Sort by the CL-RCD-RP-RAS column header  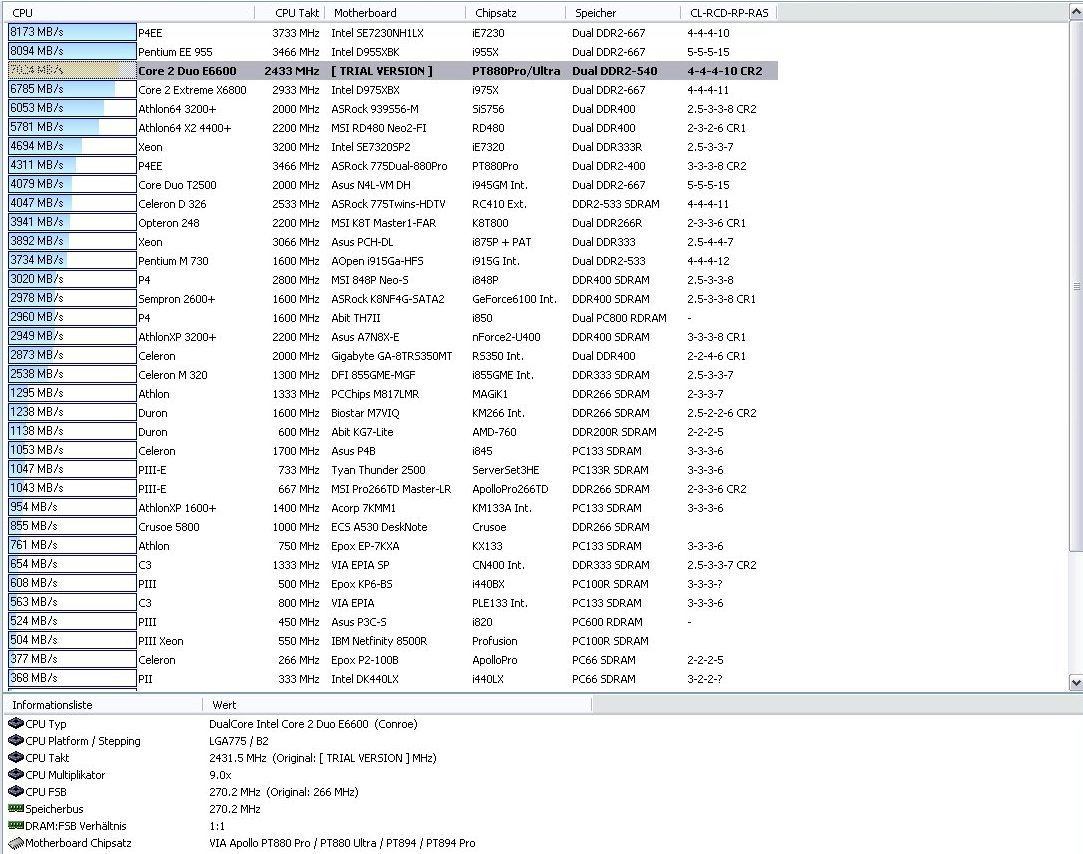point(729,12)
